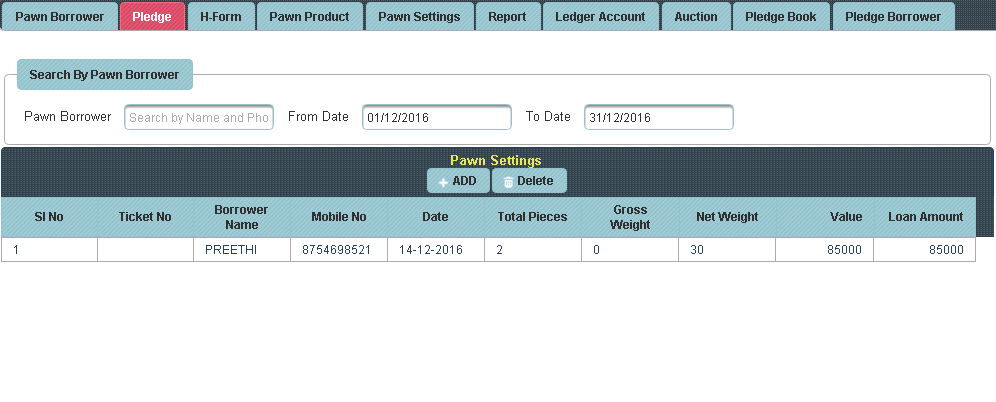
Task: Click the Ticket No column header
Action: point(145,217)
